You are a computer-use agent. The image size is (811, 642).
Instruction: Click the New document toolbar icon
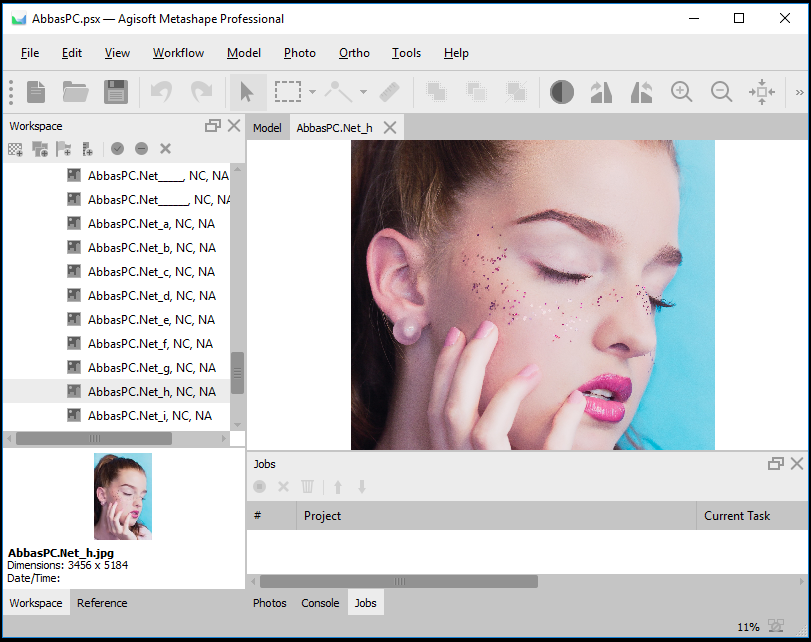pyautogui.click(x=36, y=92)
